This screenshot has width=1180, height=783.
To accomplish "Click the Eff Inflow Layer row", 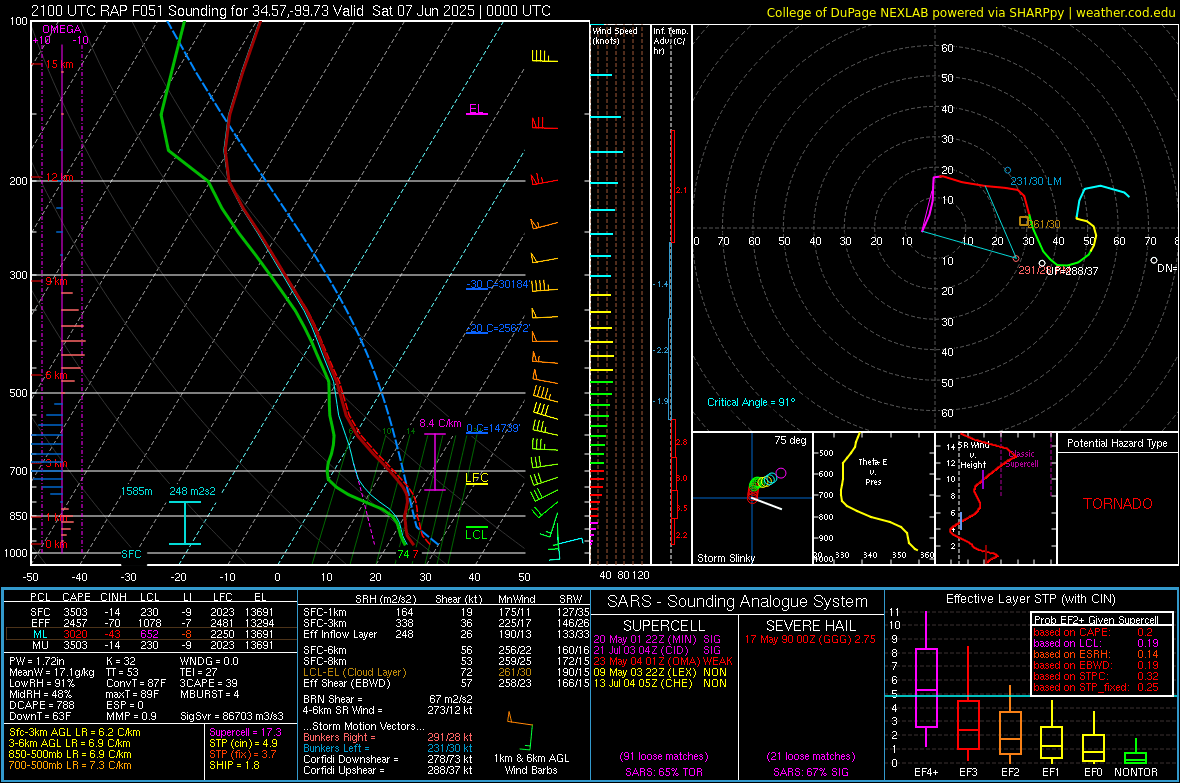I will click(446, 634).
